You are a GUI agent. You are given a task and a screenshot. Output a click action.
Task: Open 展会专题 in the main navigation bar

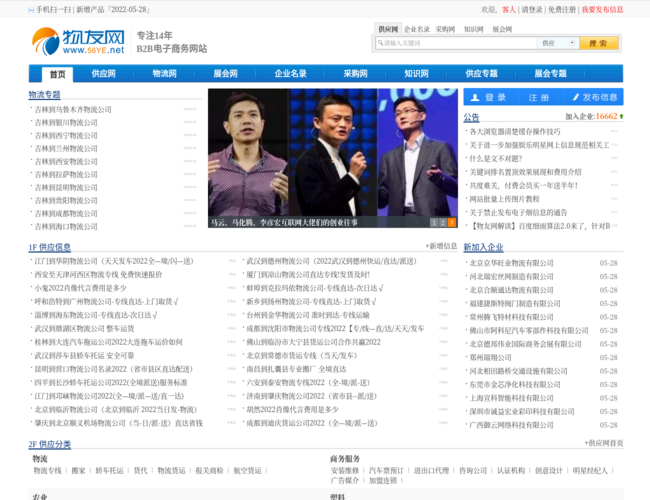(550, 74)
